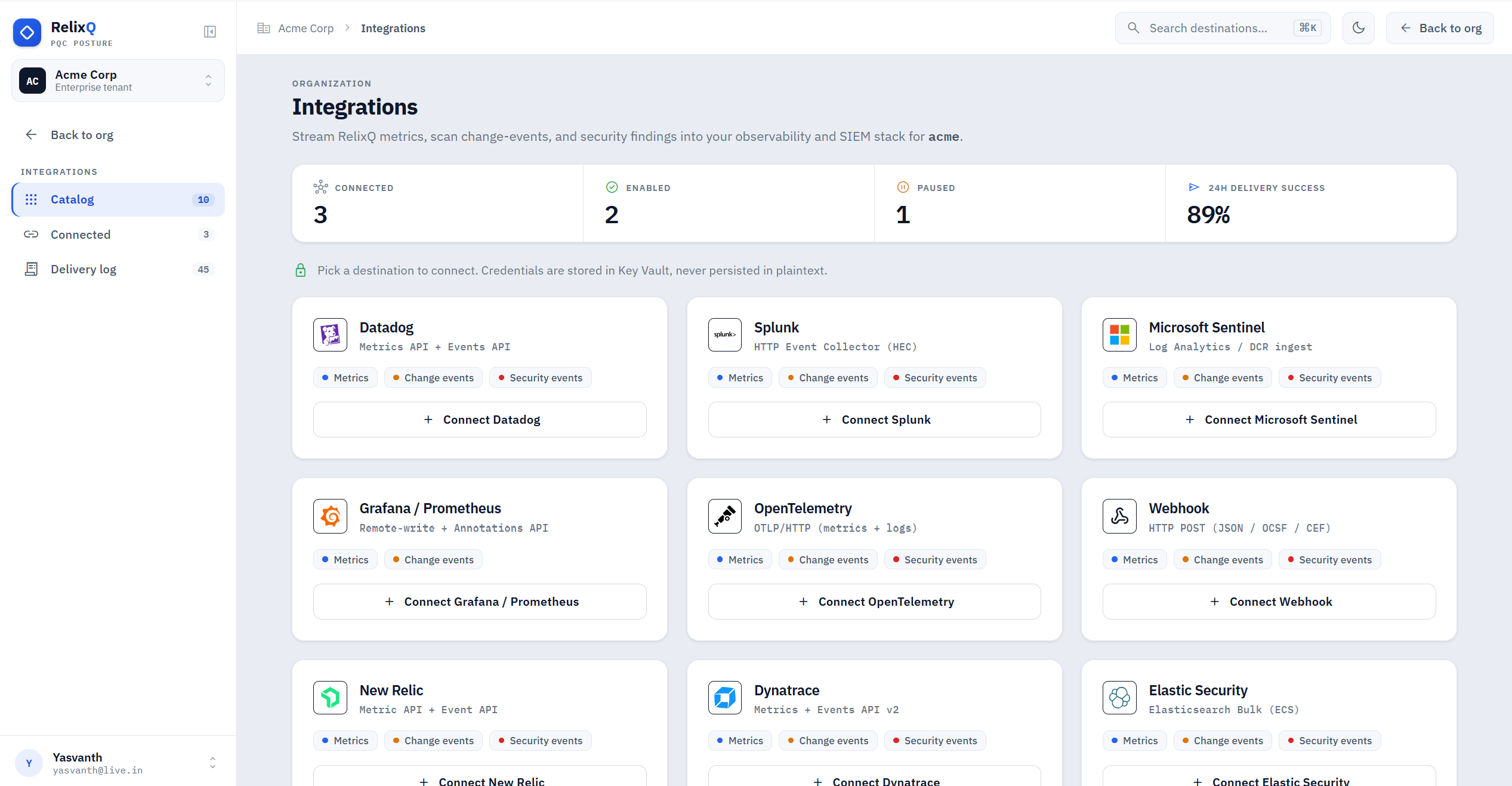Click the top-right Back to org button
This screenshot has height=786, width=1512.
[1439, 28]
